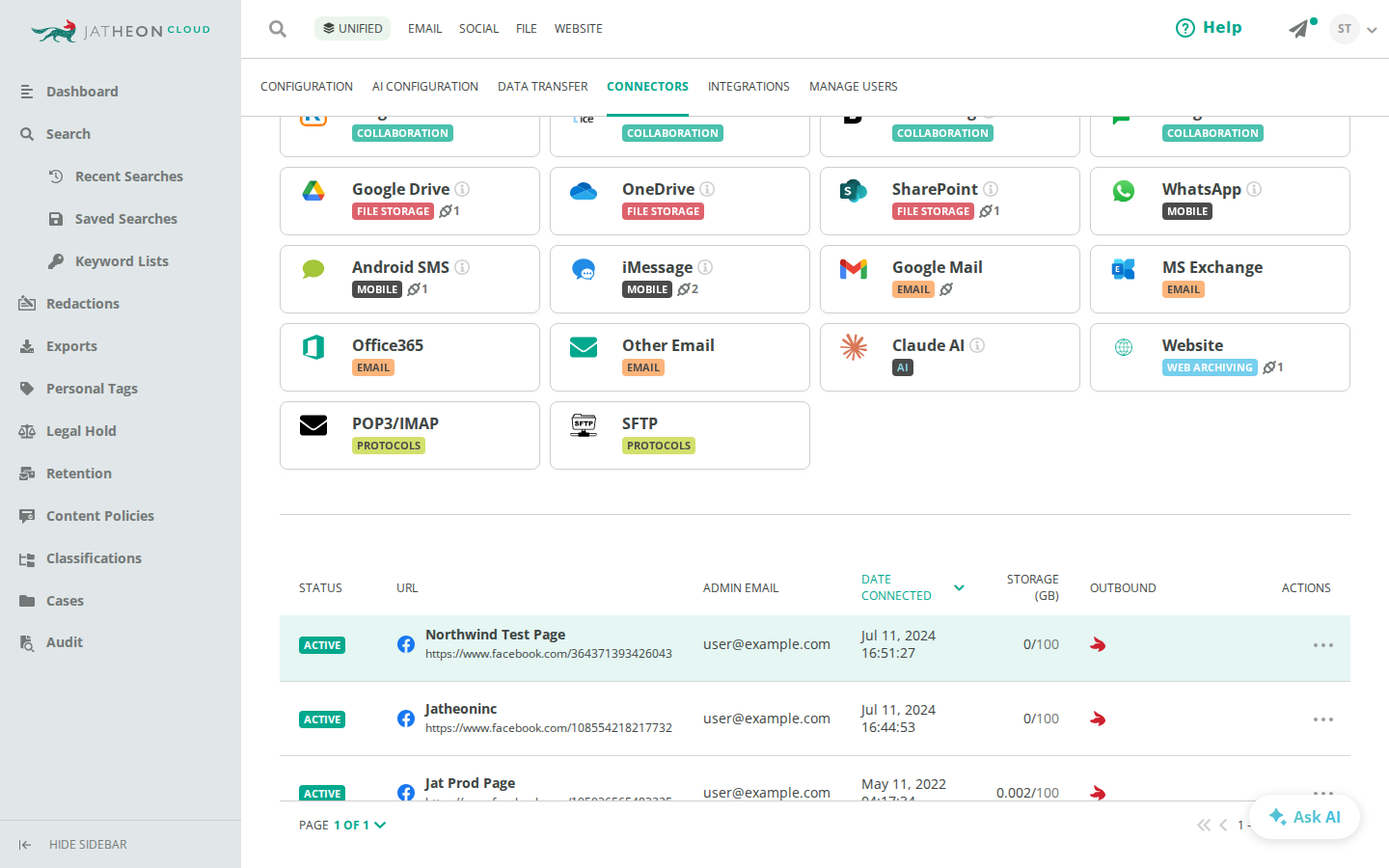Click the Help question mark icon
This screenshot has width=1389, height=868.
click(1185, 28)
